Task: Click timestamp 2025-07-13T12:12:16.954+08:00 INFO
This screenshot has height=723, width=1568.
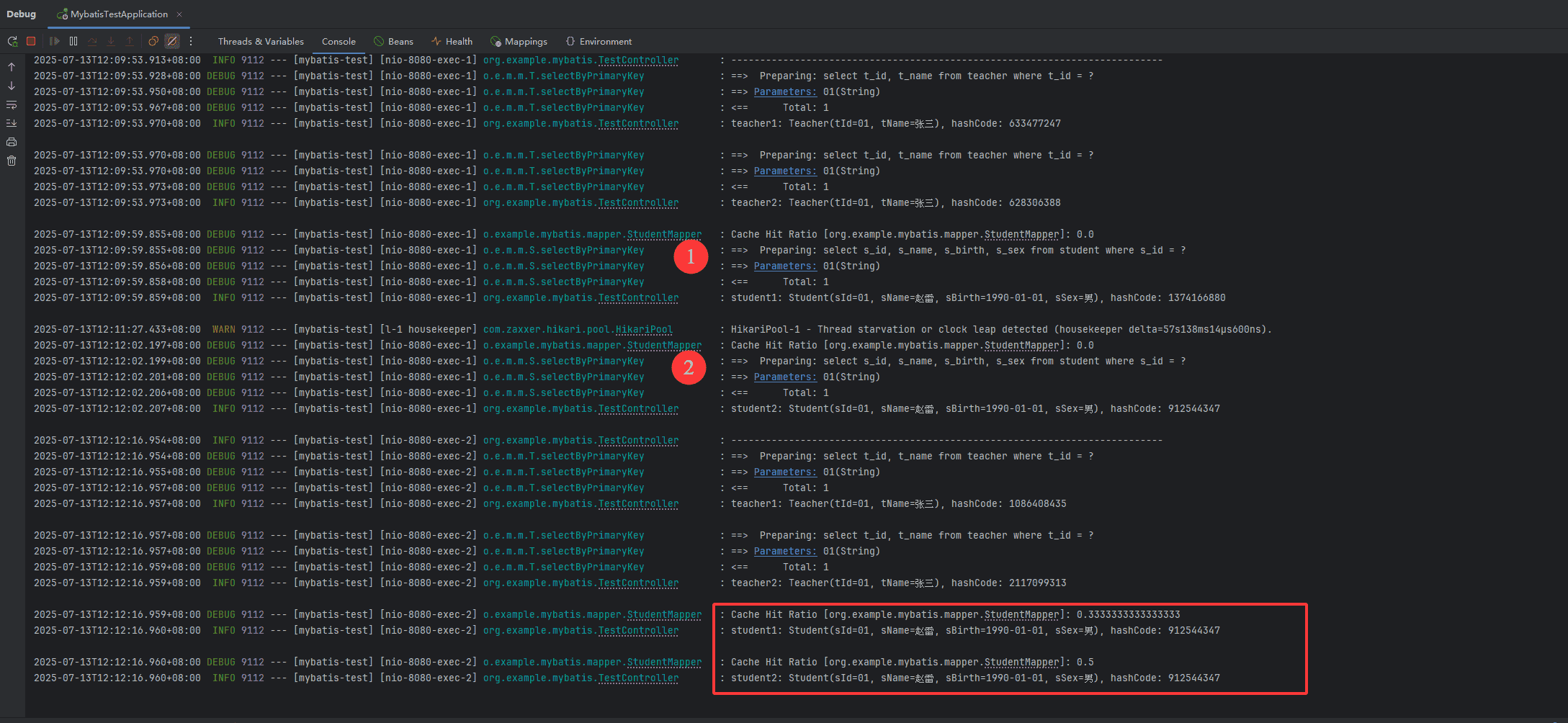Action: tap(117, 440)
